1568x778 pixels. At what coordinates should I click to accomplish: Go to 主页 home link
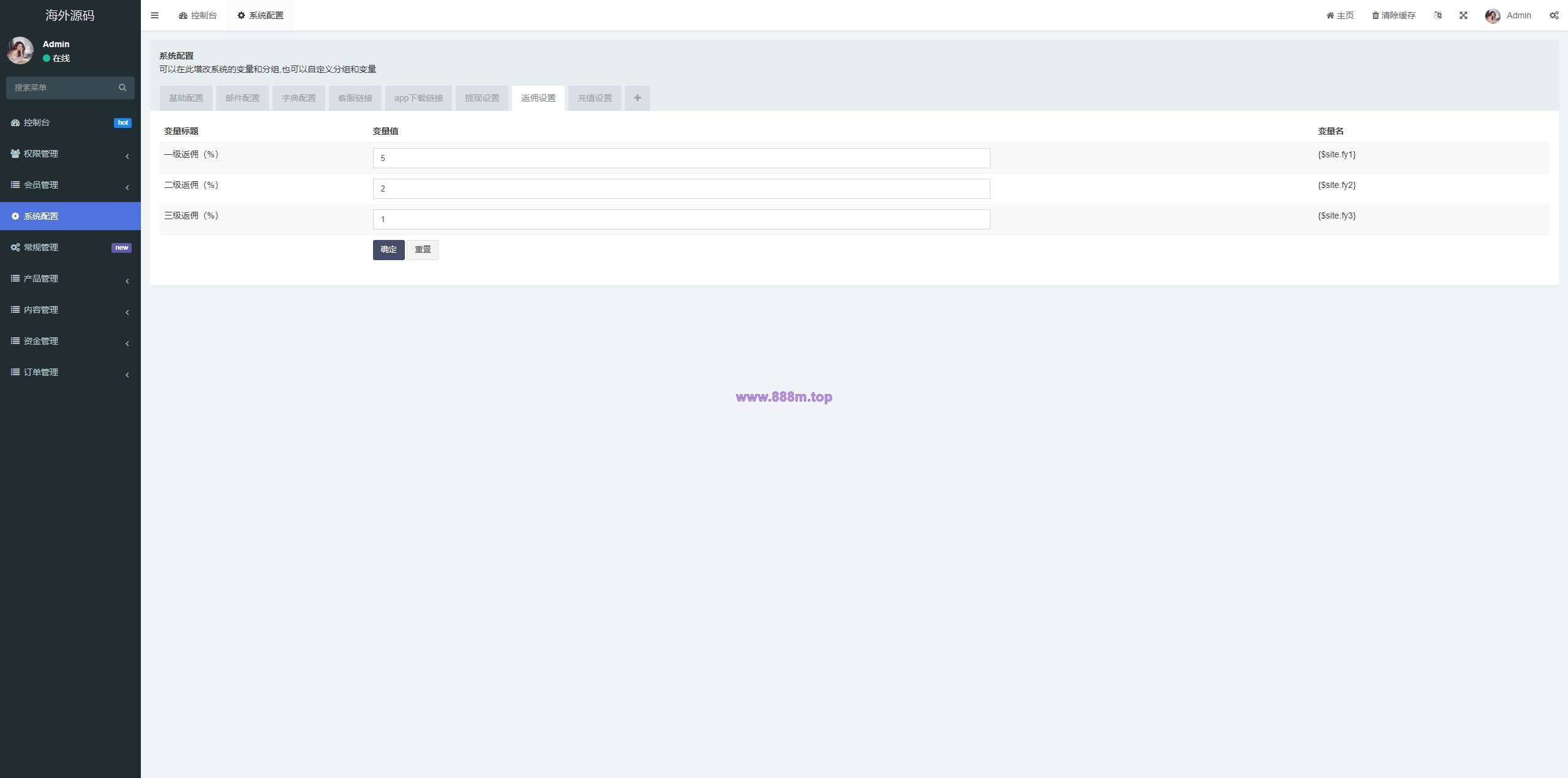click(x=1340, y=15)
